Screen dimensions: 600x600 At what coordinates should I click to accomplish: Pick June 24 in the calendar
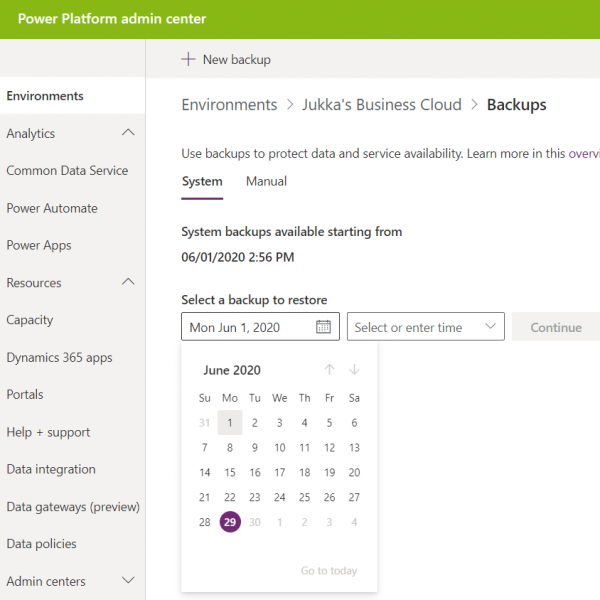[x=280, y=497]
